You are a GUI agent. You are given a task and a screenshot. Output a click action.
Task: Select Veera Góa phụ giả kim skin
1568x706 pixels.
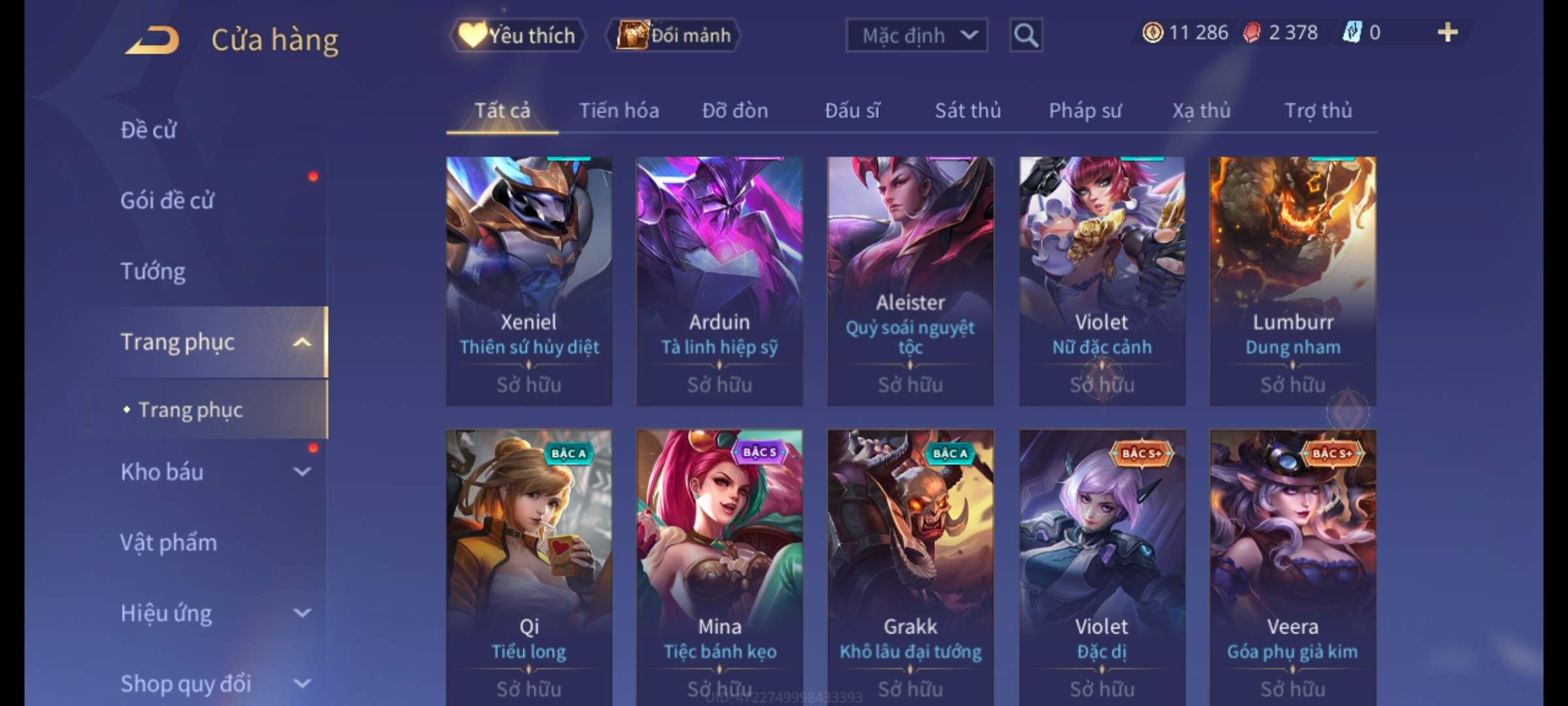pyautogui.click(x=1293, y=567)
